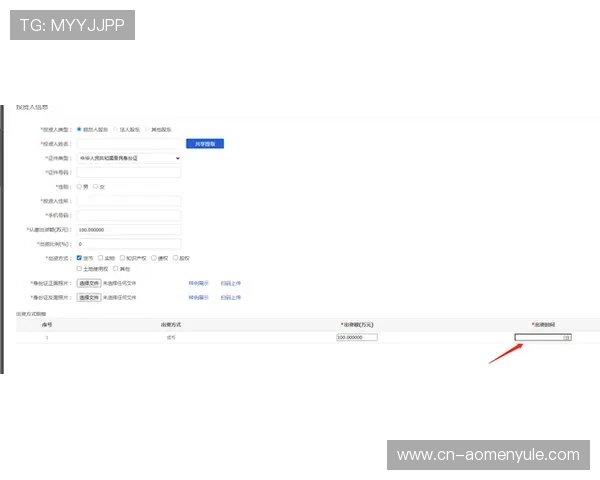Open 样例展示 link for ID front photo
The height and width of the screenshot is (480, 600).
pyautogui.click(x=199, y=283)
